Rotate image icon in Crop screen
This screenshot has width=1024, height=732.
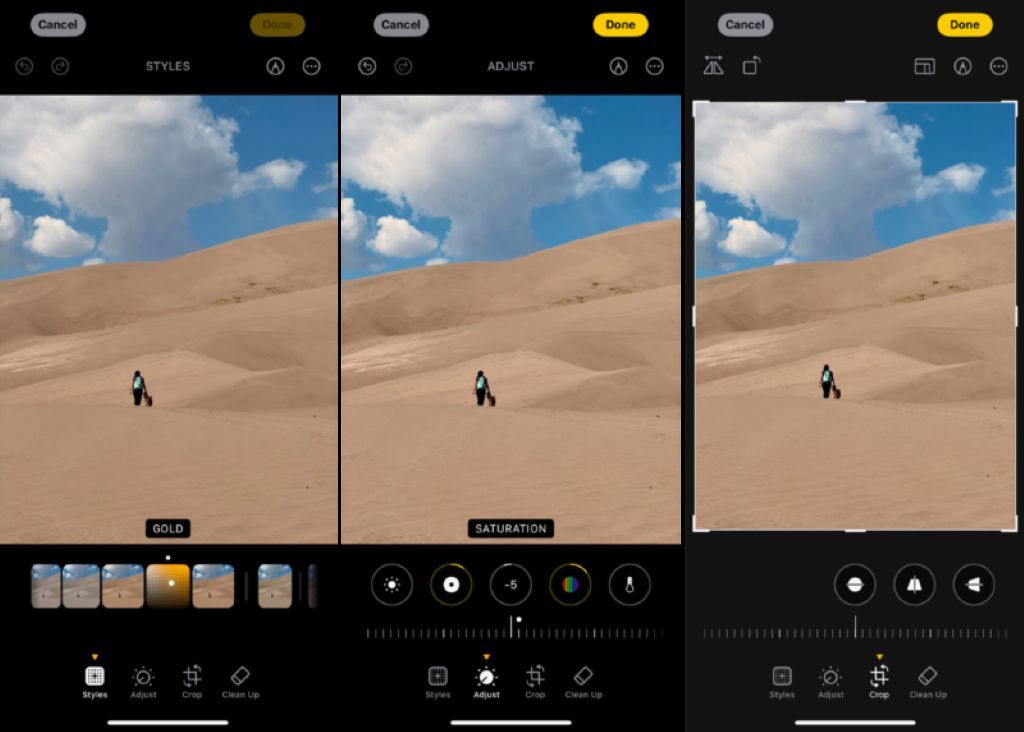[752, 66]
